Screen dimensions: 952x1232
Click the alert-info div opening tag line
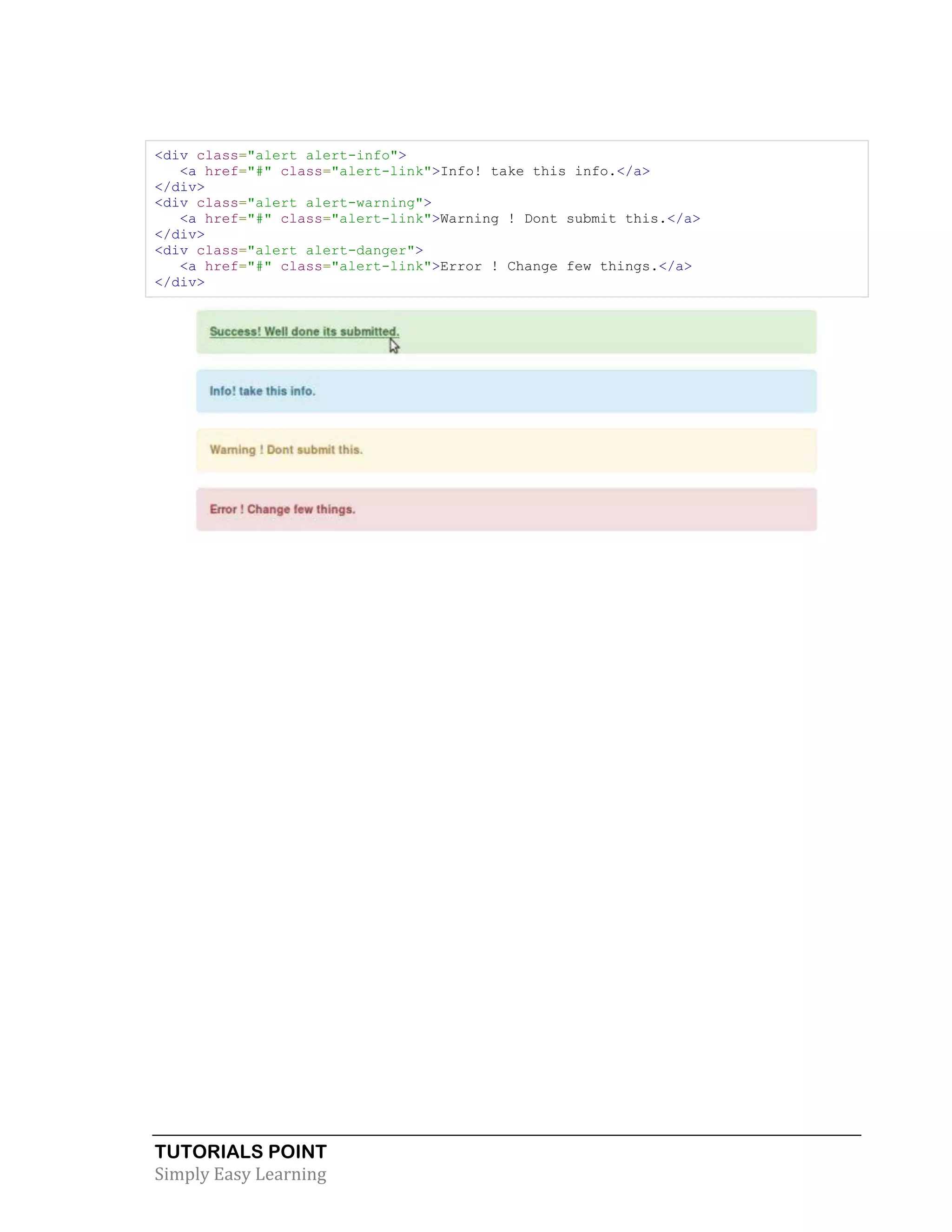pos(280,156)
